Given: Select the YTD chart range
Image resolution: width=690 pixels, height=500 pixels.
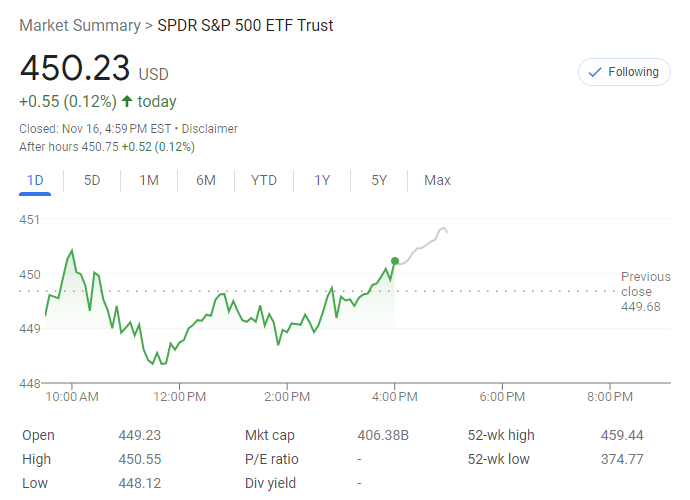Looking at the screenshot, I should (x=264, y=180).
